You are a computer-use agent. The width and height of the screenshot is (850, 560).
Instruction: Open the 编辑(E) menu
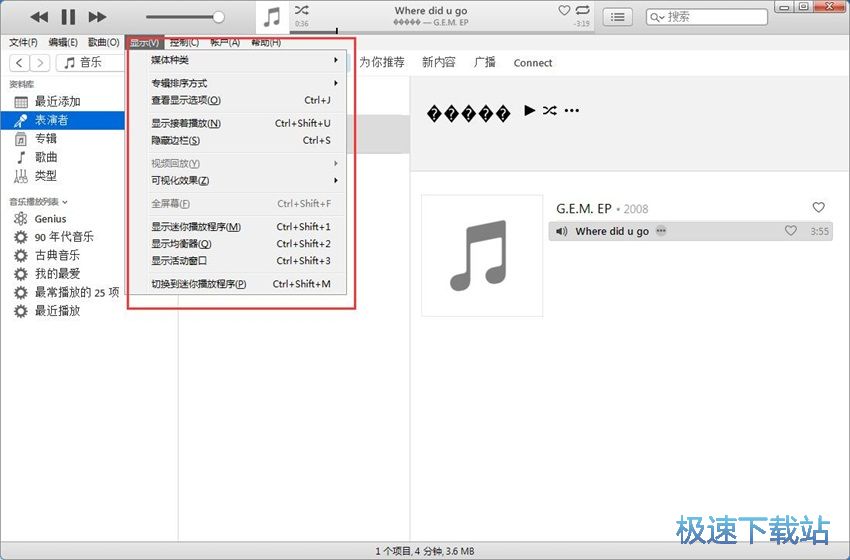[63, 42]
